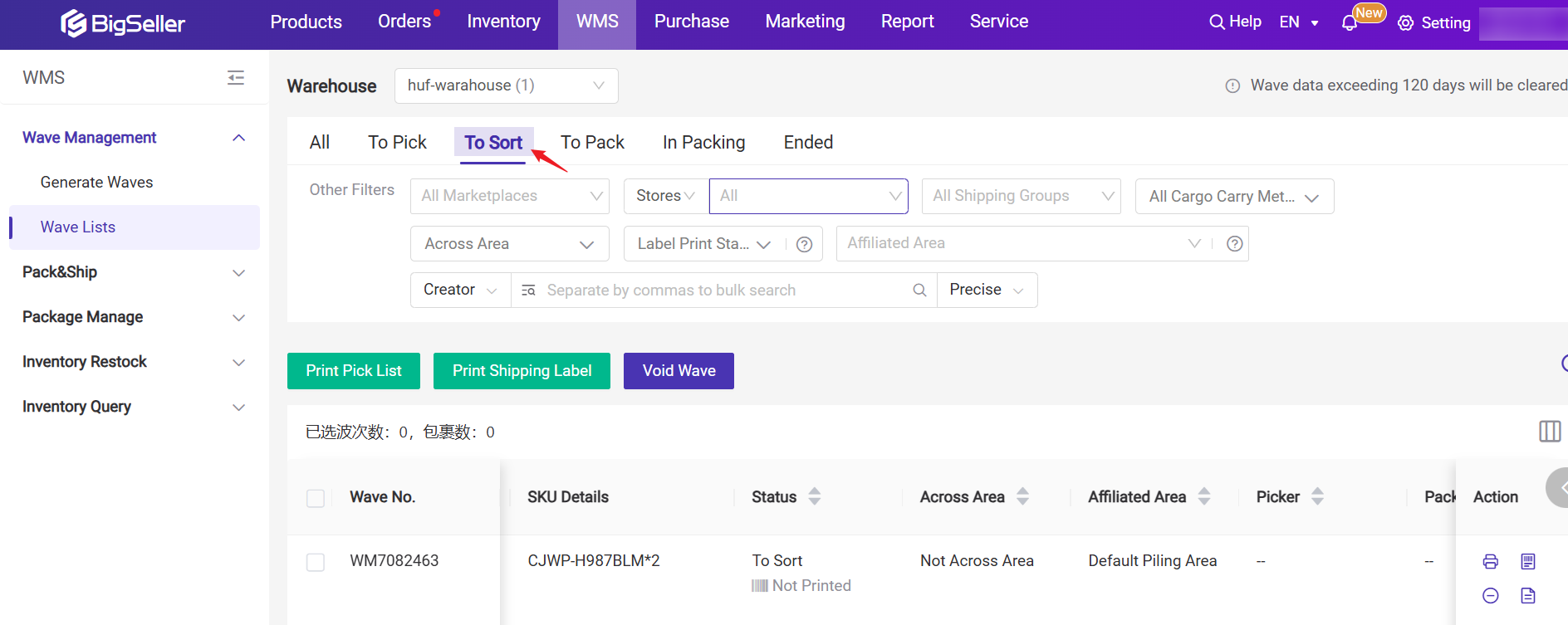Open the Across Area filter dropdown
This screenshot has height=625, width=1568.
point(509,244)
